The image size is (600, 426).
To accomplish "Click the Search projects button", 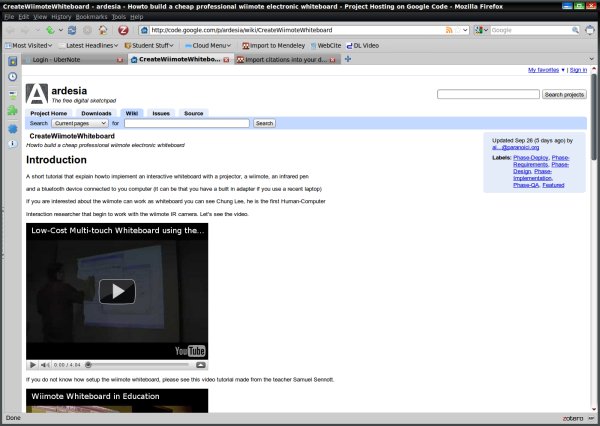I will 563,94.
